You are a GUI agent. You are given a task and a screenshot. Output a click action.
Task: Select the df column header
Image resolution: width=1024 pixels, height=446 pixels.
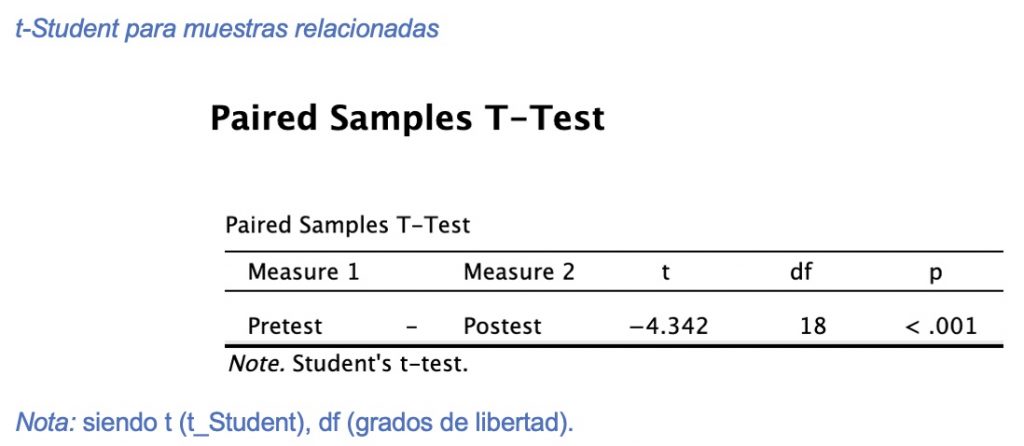tap(801, 271)
